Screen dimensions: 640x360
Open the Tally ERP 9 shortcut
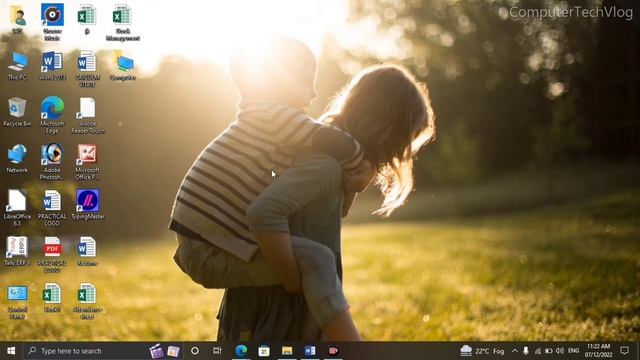point(17,251)
